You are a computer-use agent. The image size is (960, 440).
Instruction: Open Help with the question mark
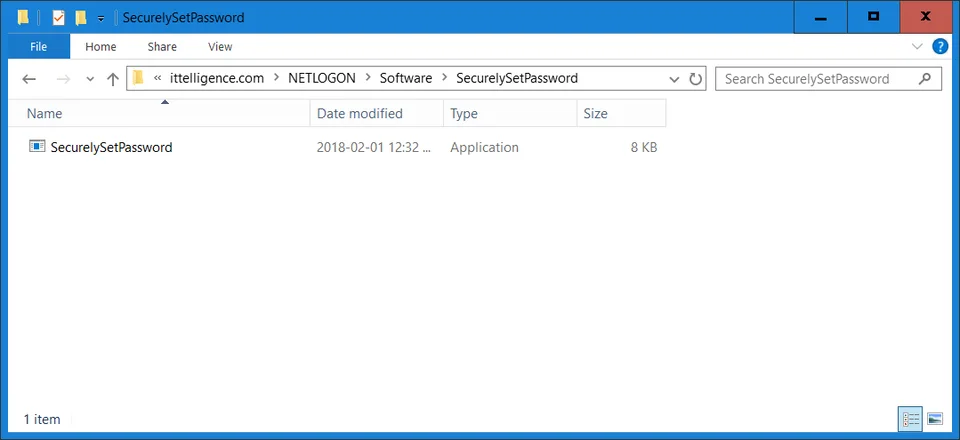click(940, 47)
